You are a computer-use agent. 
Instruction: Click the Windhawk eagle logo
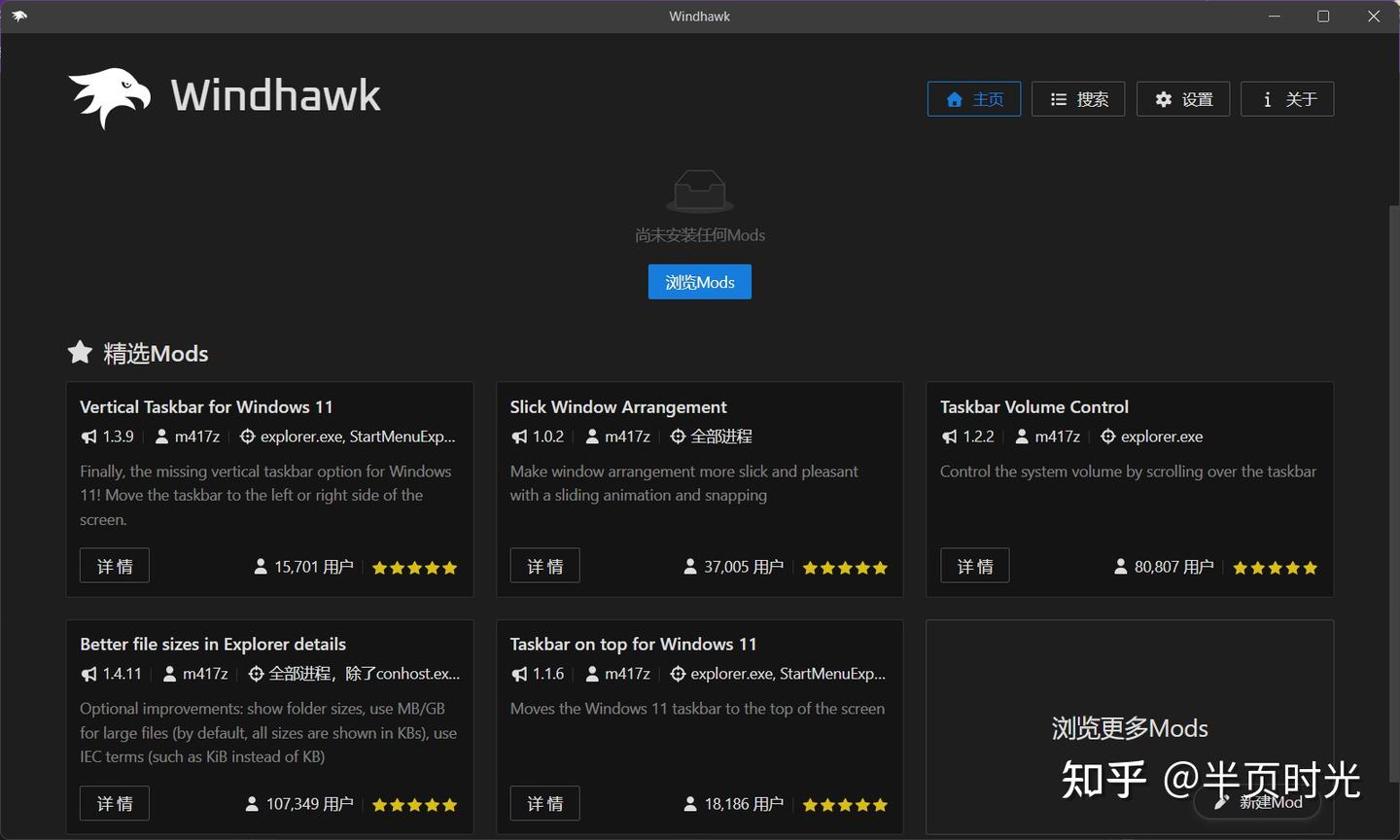(110, 97)
